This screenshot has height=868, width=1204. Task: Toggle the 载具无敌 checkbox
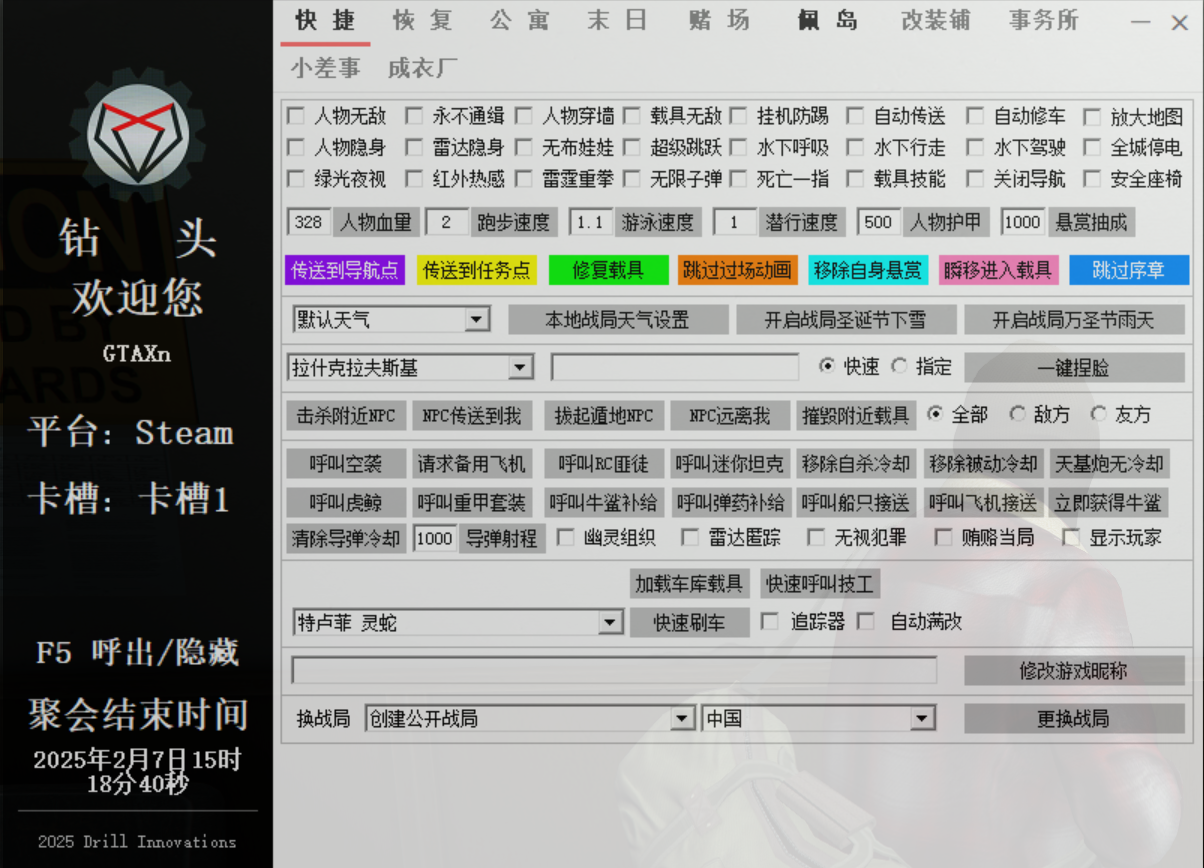632,117
